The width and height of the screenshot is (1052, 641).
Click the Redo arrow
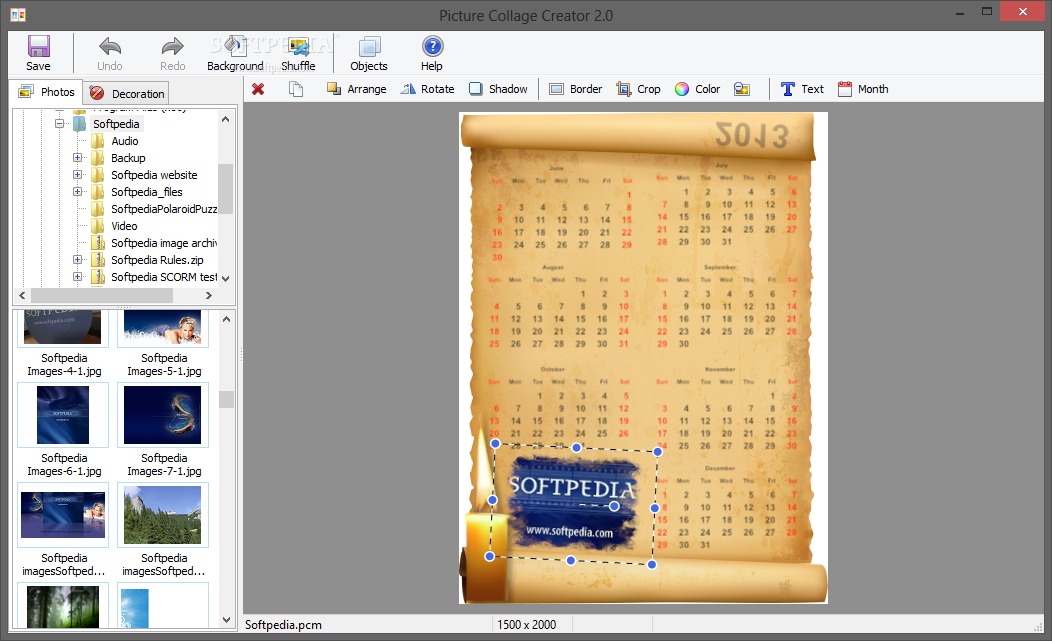pyautogui.click(x=172, y=46)
